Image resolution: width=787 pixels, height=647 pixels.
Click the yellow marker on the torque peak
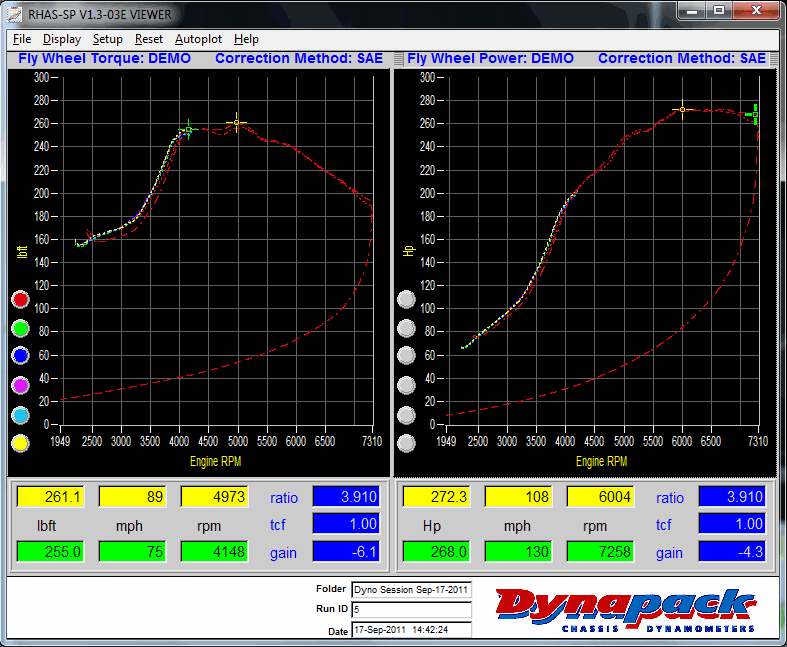pyautogui.click(x=237, y=123)
